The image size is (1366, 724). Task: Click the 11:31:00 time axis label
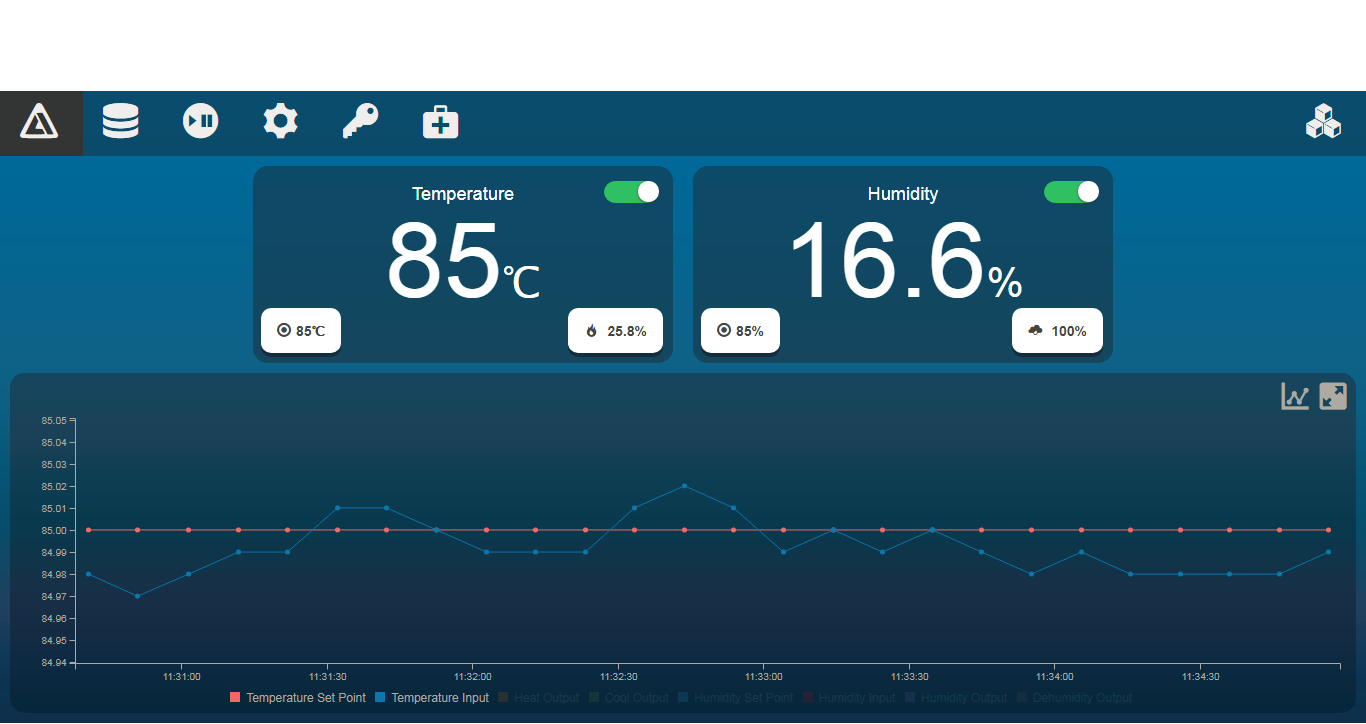coord(182,677)
